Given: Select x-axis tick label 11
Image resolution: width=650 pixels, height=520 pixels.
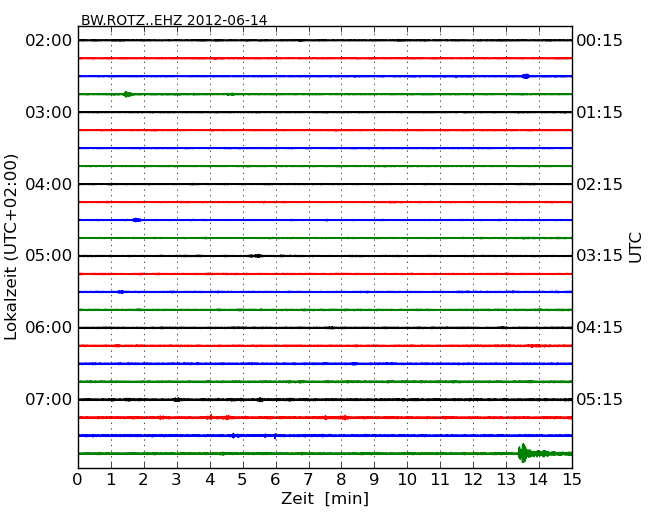Looking at the screenshot, I should (x=440, y=479).
